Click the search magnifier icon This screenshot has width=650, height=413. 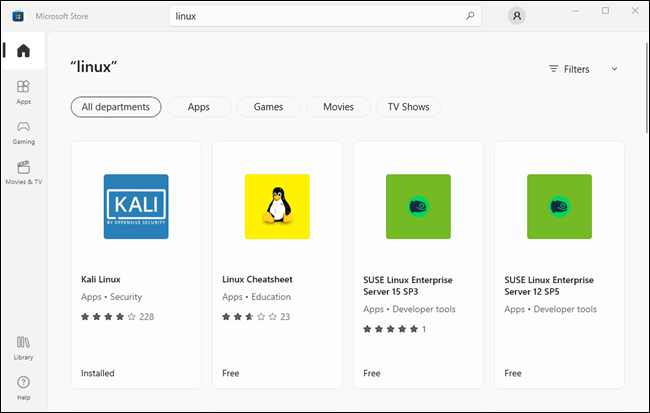470,16
